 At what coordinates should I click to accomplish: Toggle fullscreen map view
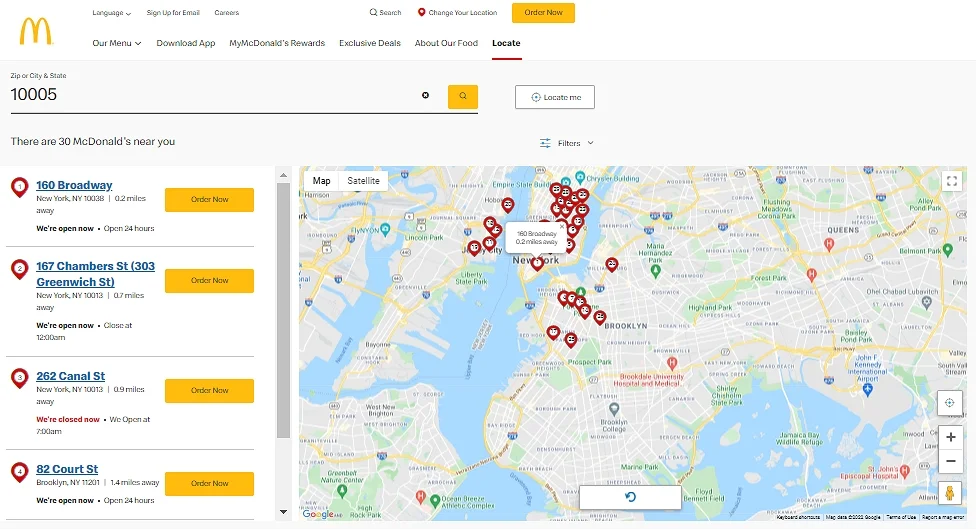tap(951, 181)
